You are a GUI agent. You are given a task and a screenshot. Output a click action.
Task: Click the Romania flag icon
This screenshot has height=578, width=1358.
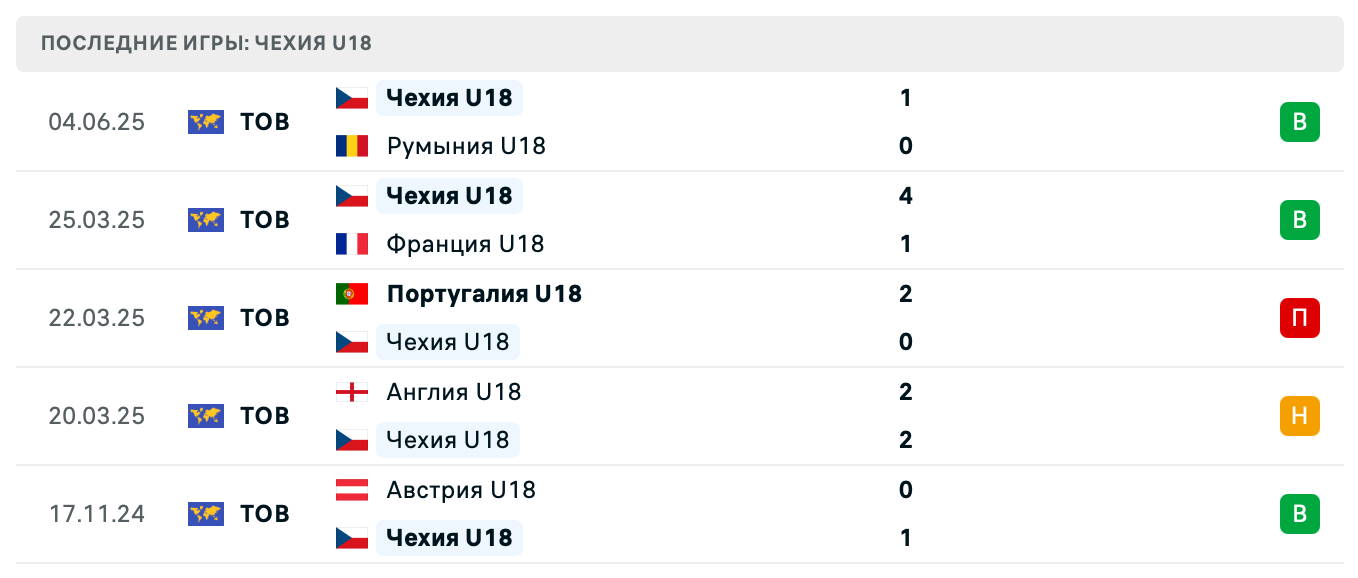(x=351, y=146)
